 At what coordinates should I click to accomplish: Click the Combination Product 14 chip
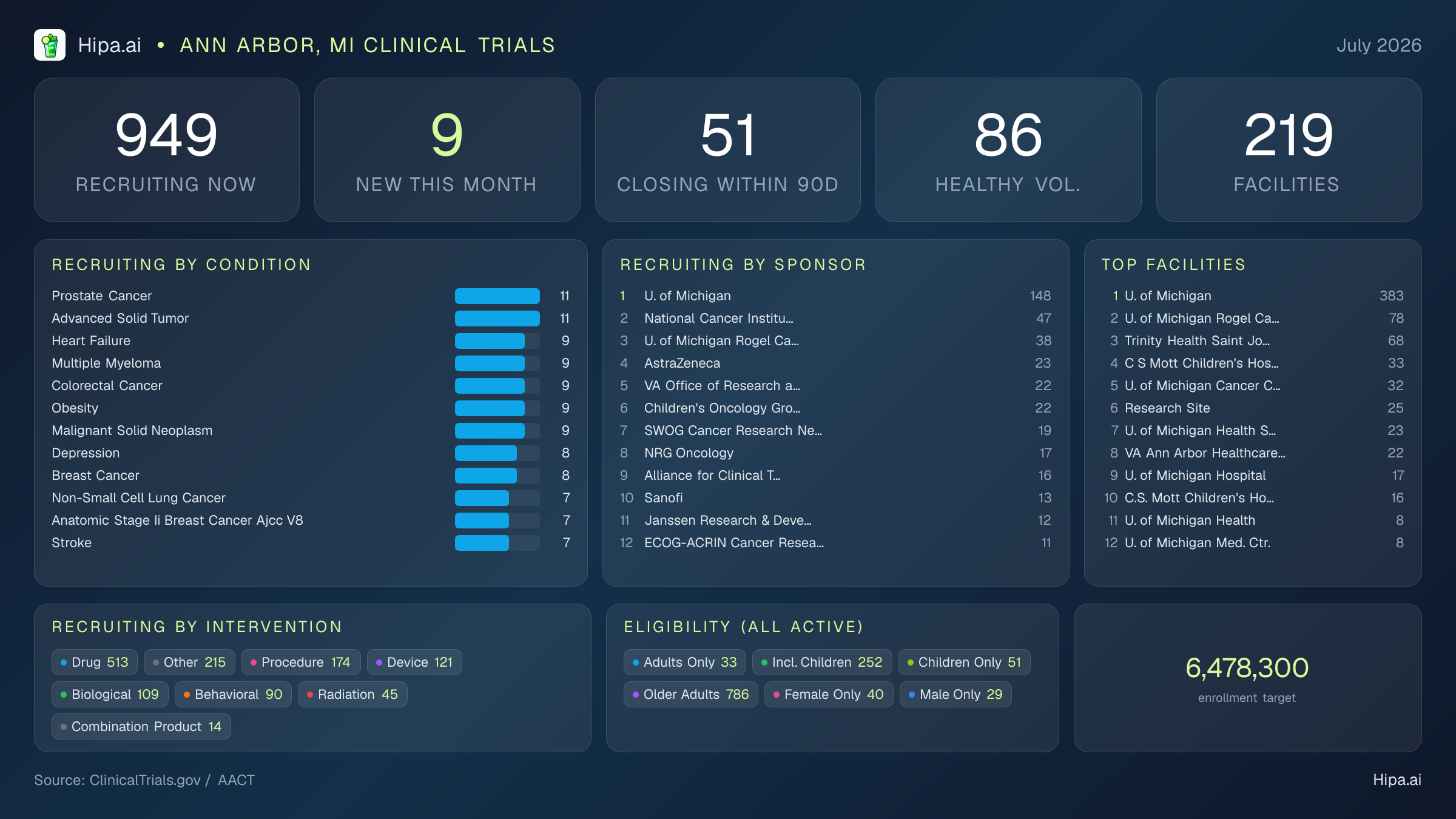[141, 727]
